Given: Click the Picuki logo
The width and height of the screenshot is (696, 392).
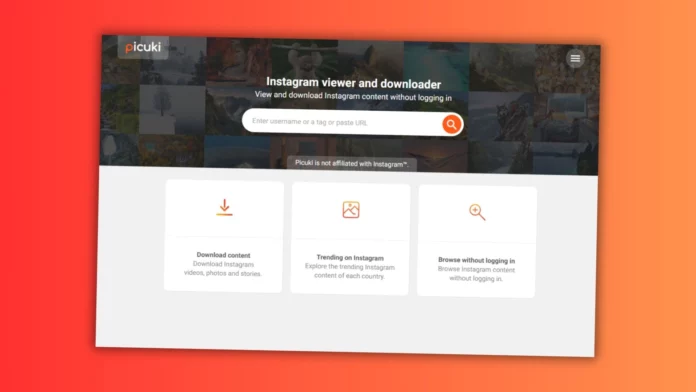Looking at the screenshot, I should point(143,47).
